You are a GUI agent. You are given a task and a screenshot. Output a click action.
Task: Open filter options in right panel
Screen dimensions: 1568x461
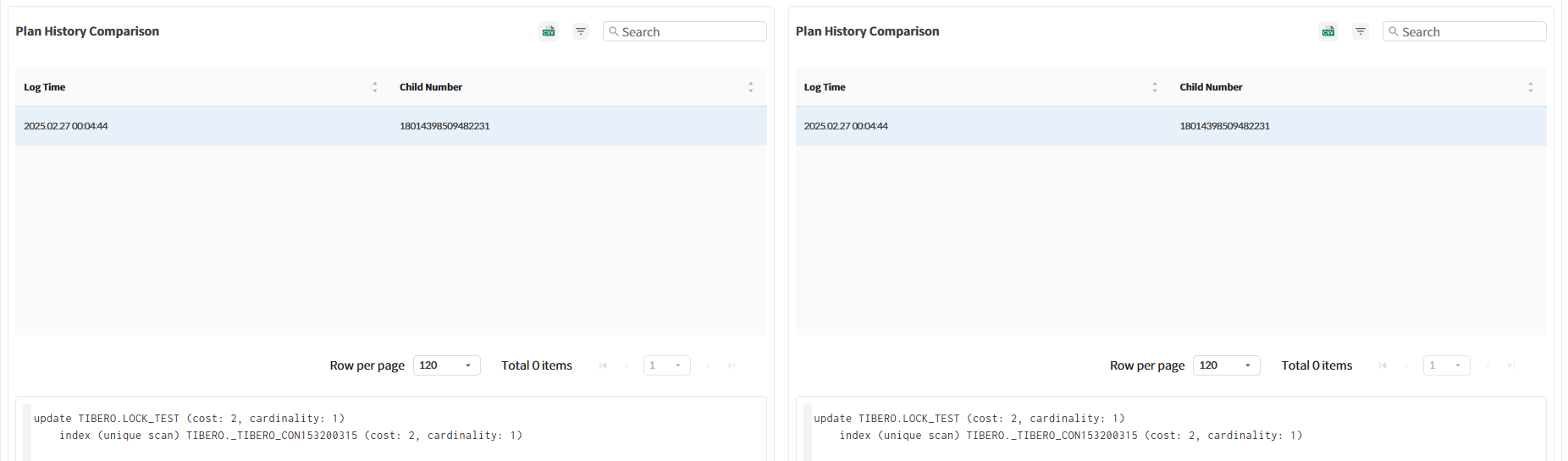click(x=1361, y=31)
